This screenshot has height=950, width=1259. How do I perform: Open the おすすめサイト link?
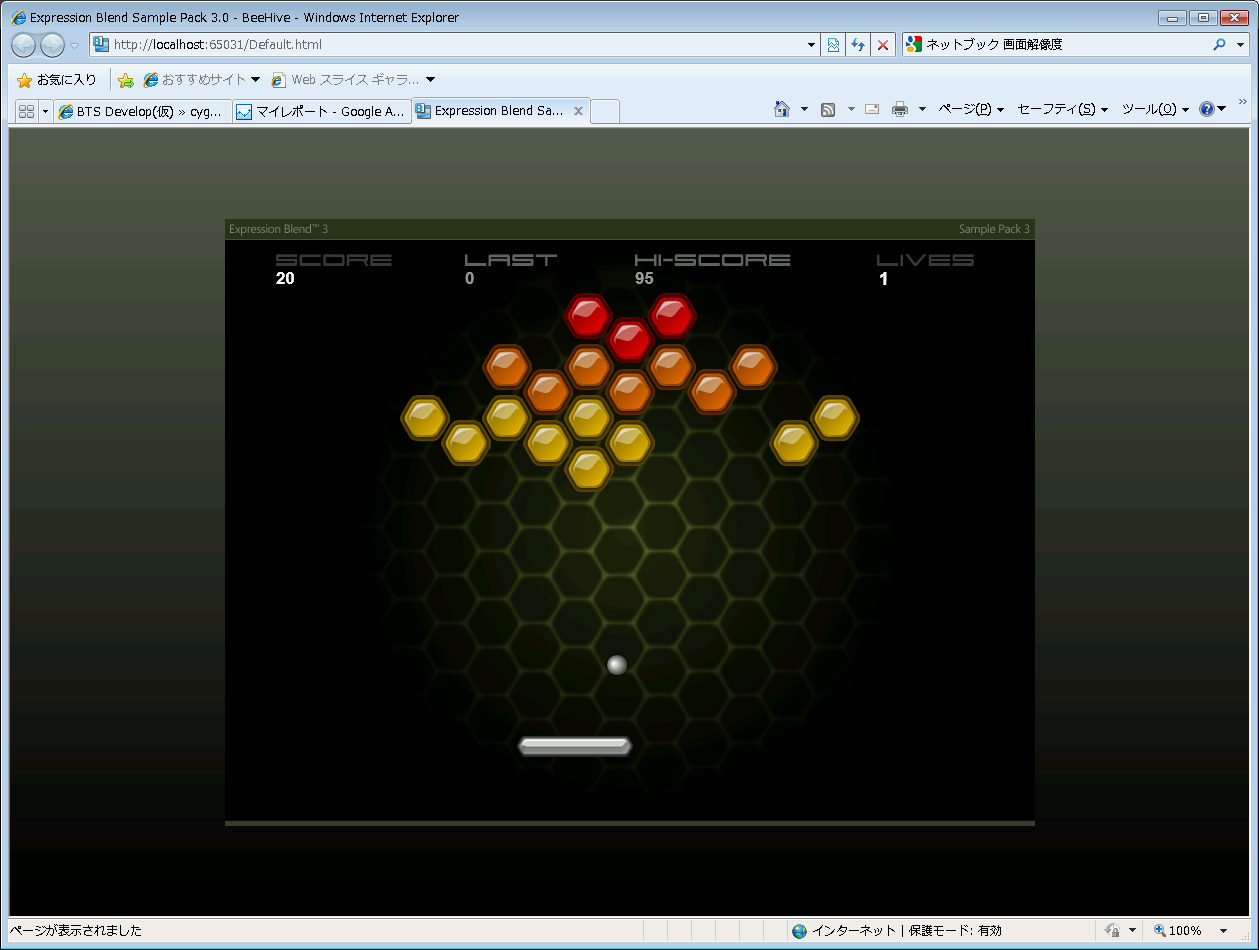(x=201, y=80)
